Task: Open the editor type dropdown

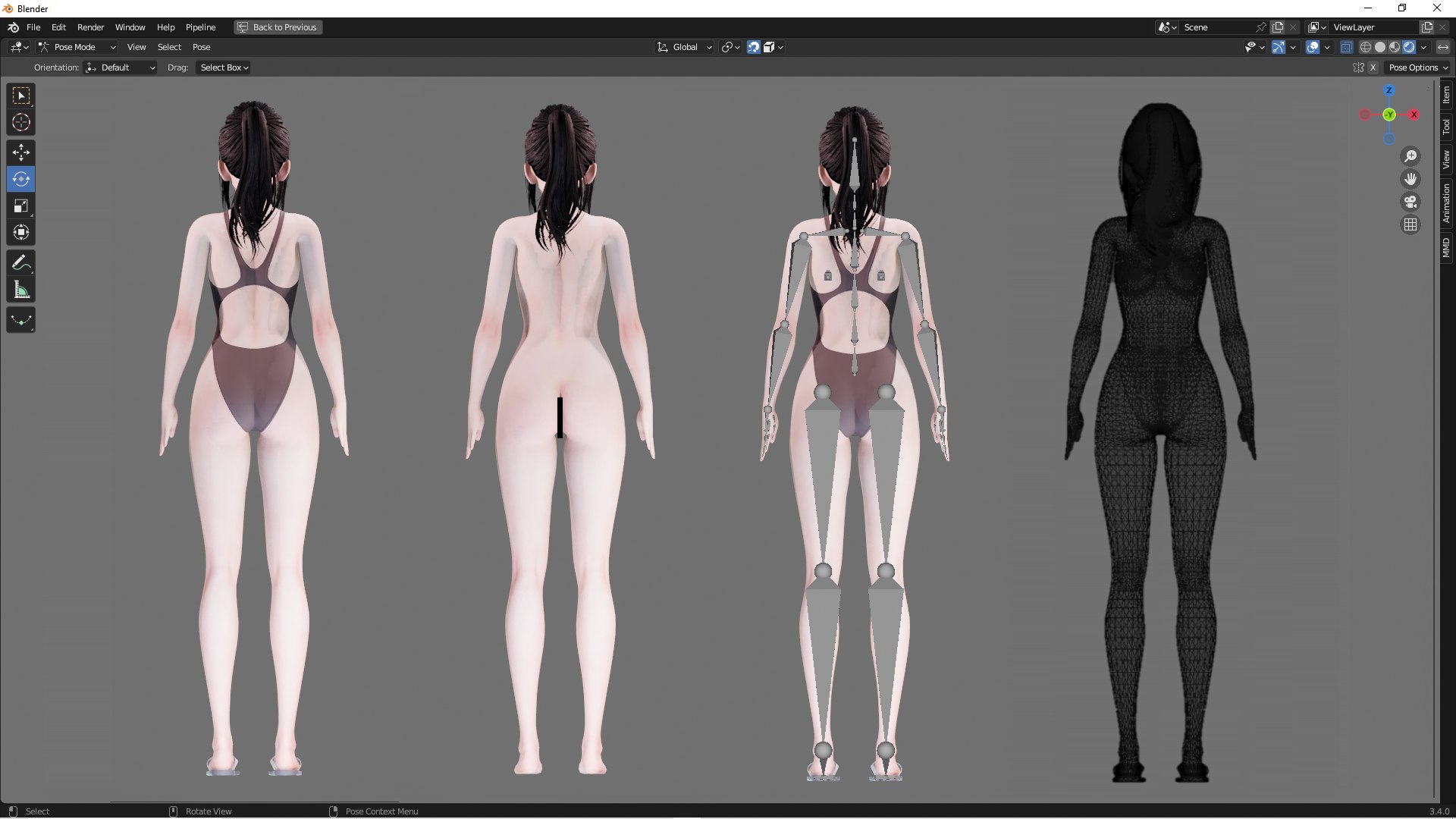Action: point(19,47)
